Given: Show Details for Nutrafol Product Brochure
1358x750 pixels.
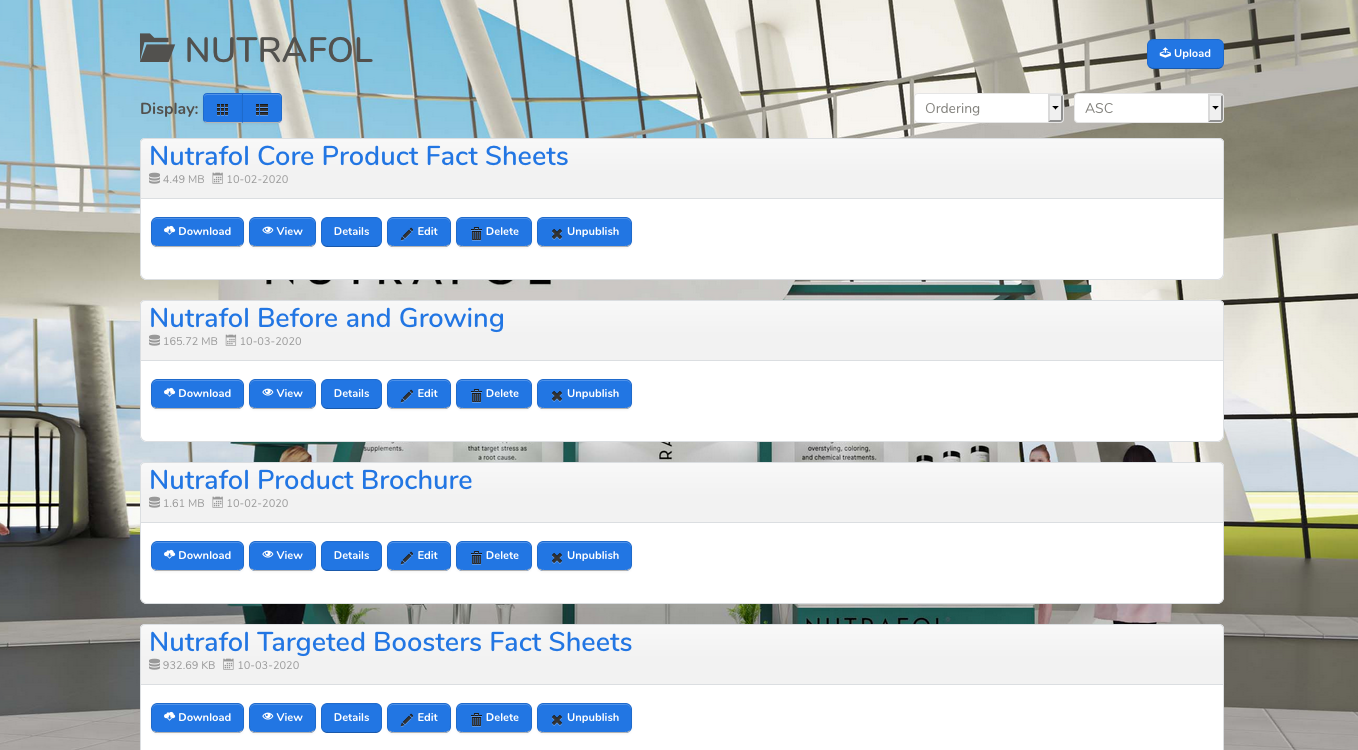Looking at the screenshot, I should (351, 556).
